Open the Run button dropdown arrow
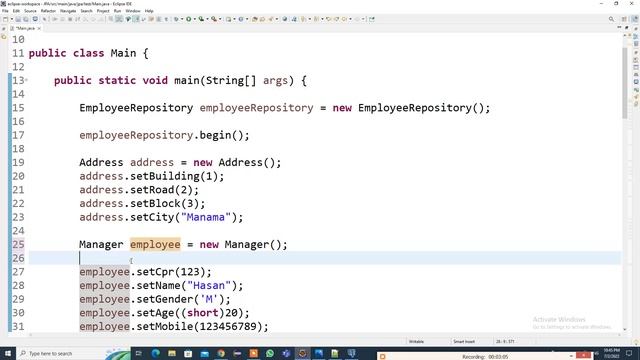Screen dimensions: 640x360 point(194,19)
